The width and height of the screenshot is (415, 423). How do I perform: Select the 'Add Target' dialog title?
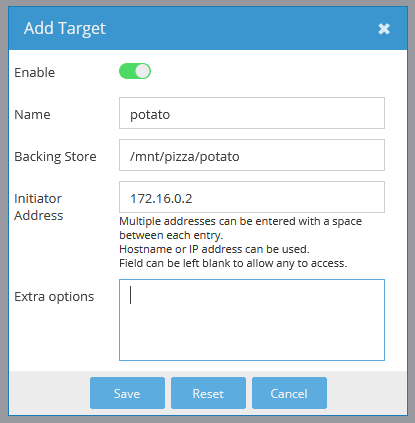65,28
